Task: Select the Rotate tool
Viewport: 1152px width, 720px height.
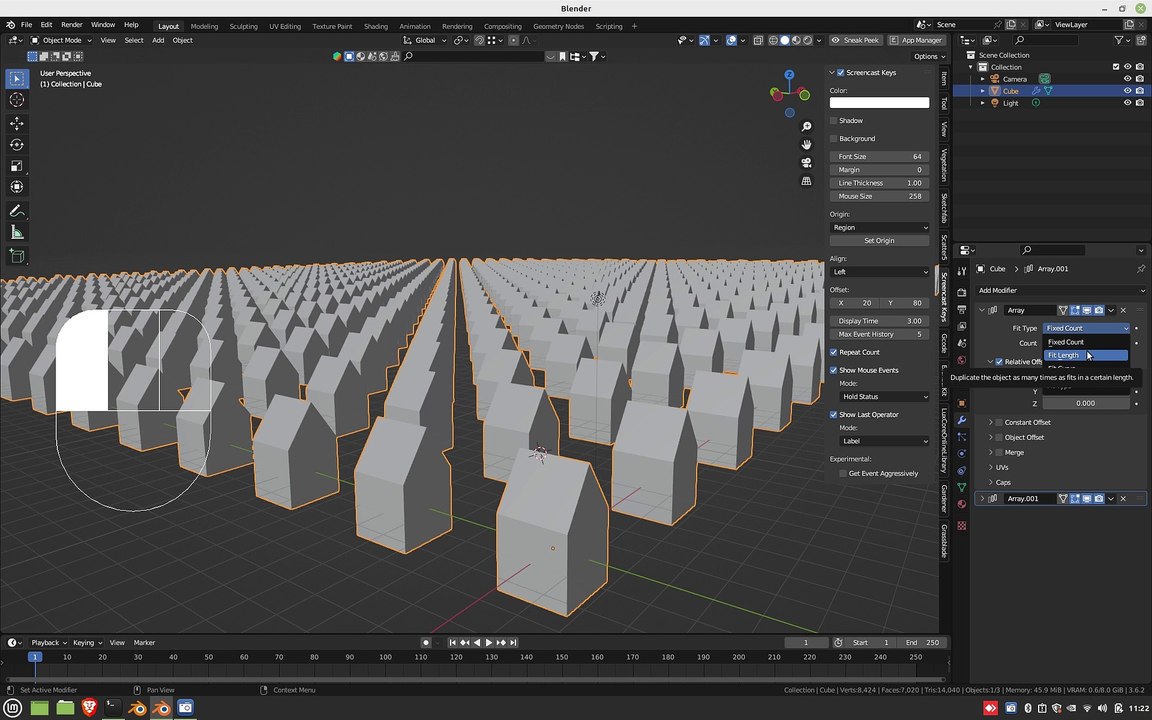Action: (17, 145)
